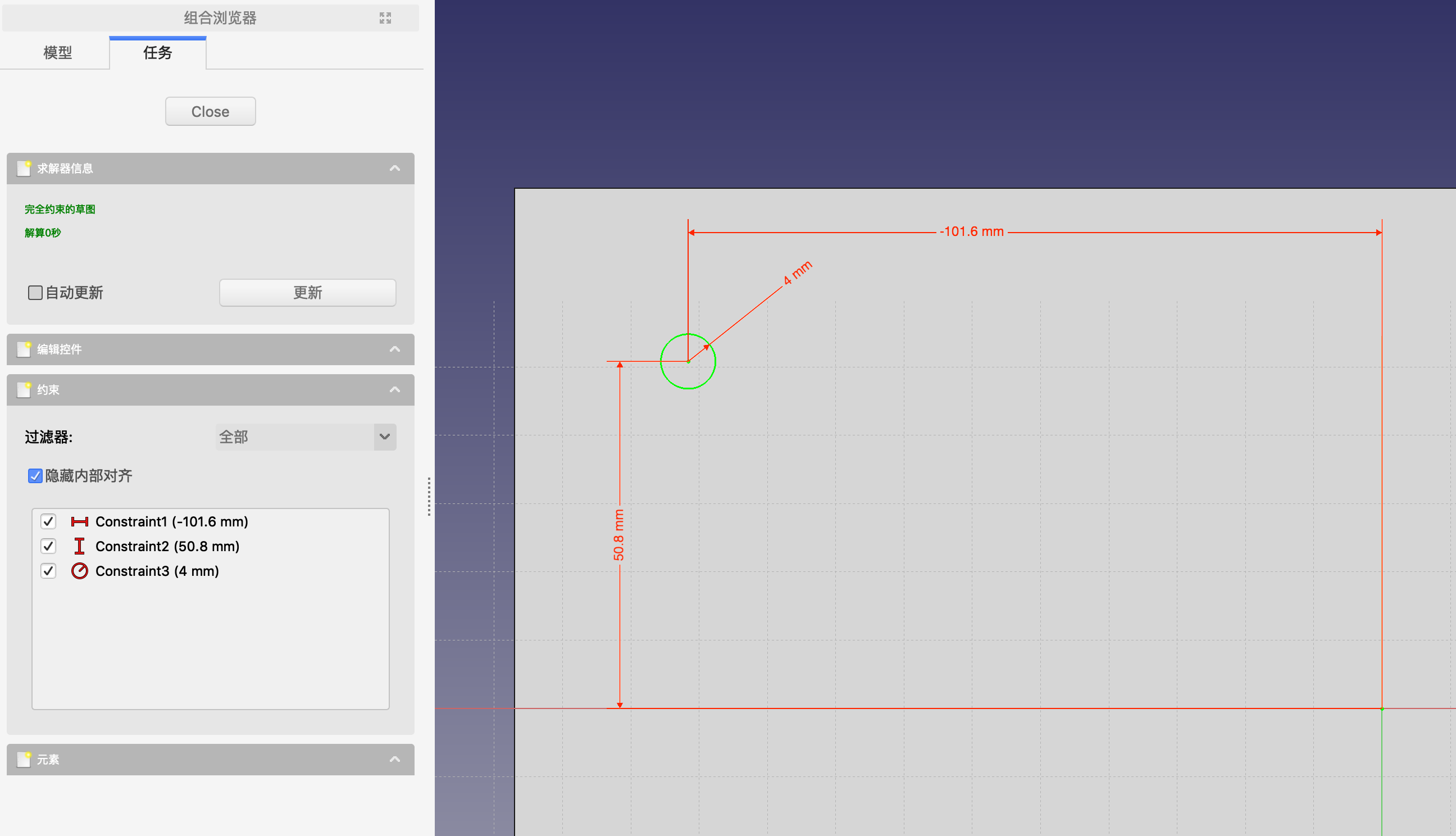The height and width of the screenshot is (836, 1456).
Task: Select the 任务 (Tasks) tab
Action: [157, 53]
